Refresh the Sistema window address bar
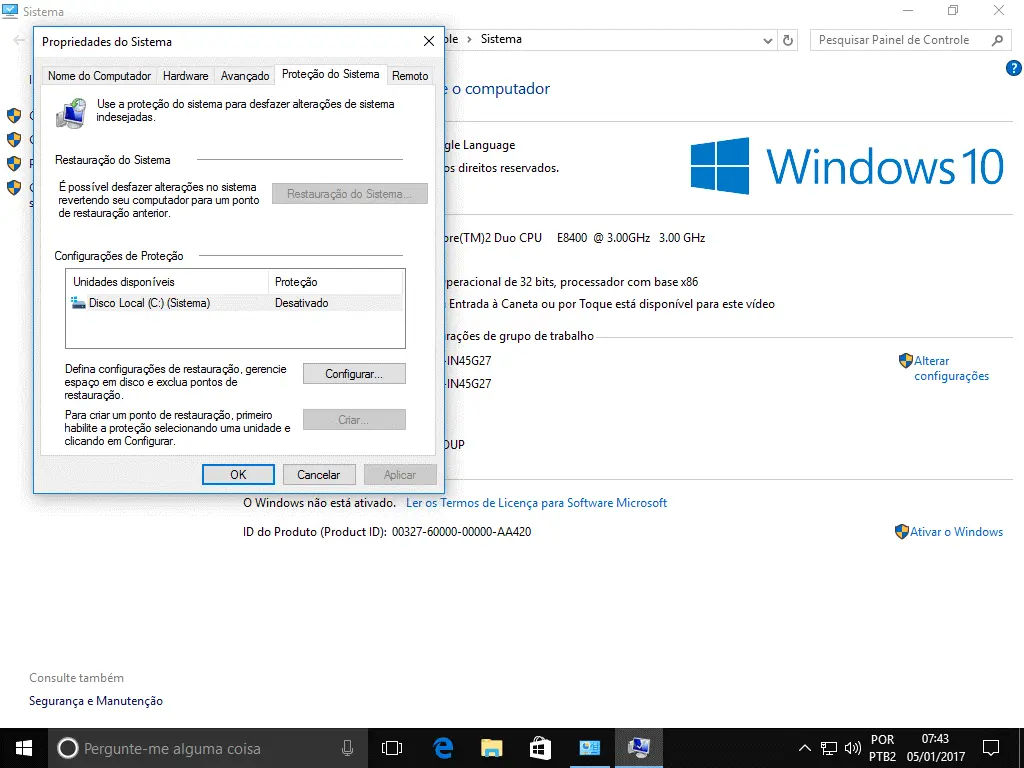 (788, 40)
